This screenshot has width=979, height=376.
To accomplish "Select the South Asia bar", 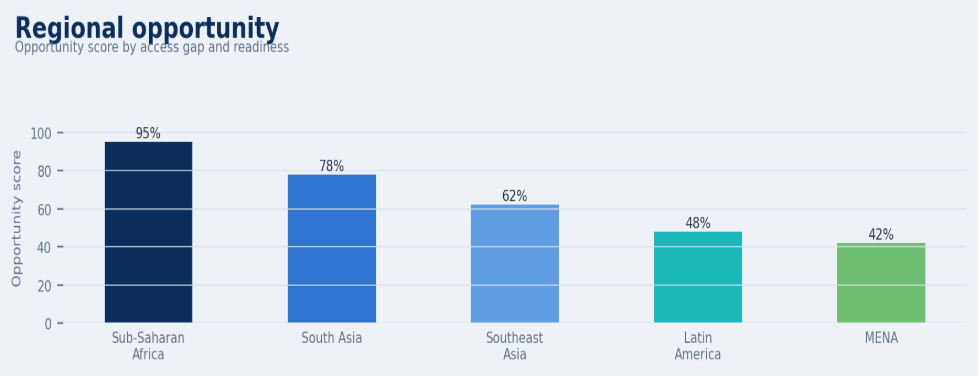I will click(332, 249).
